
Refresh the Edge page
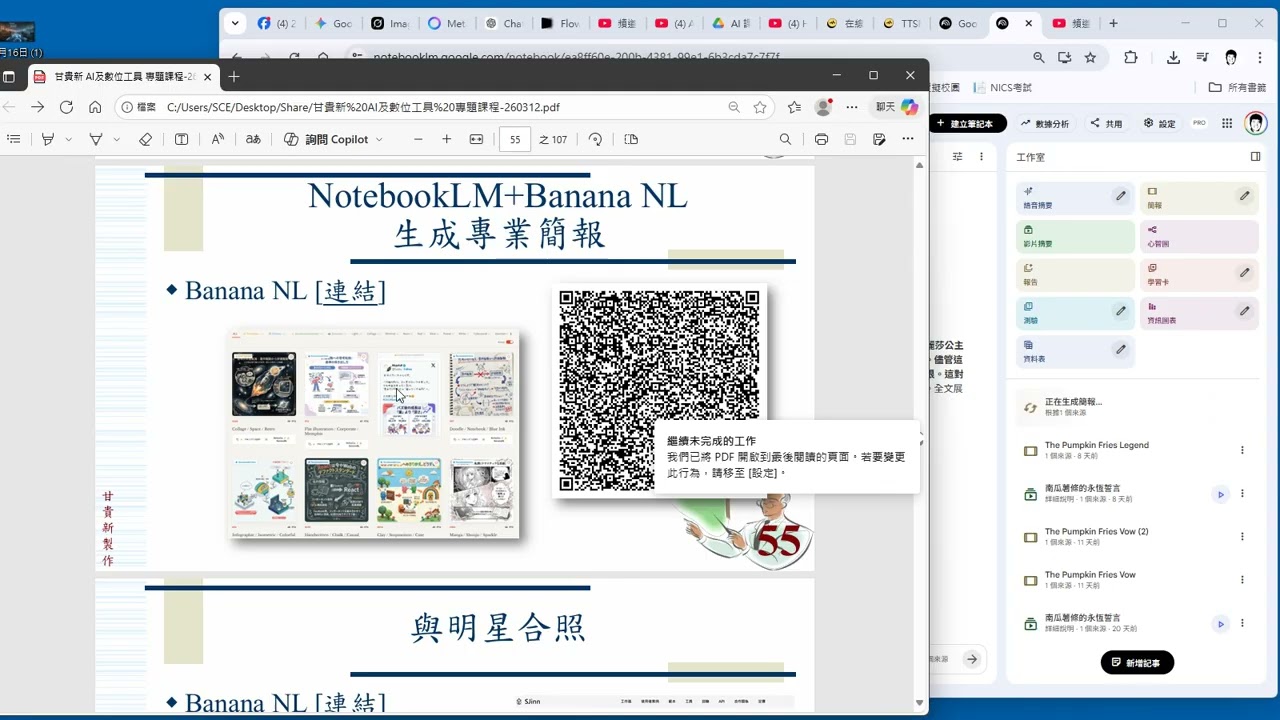coord(66,107)
